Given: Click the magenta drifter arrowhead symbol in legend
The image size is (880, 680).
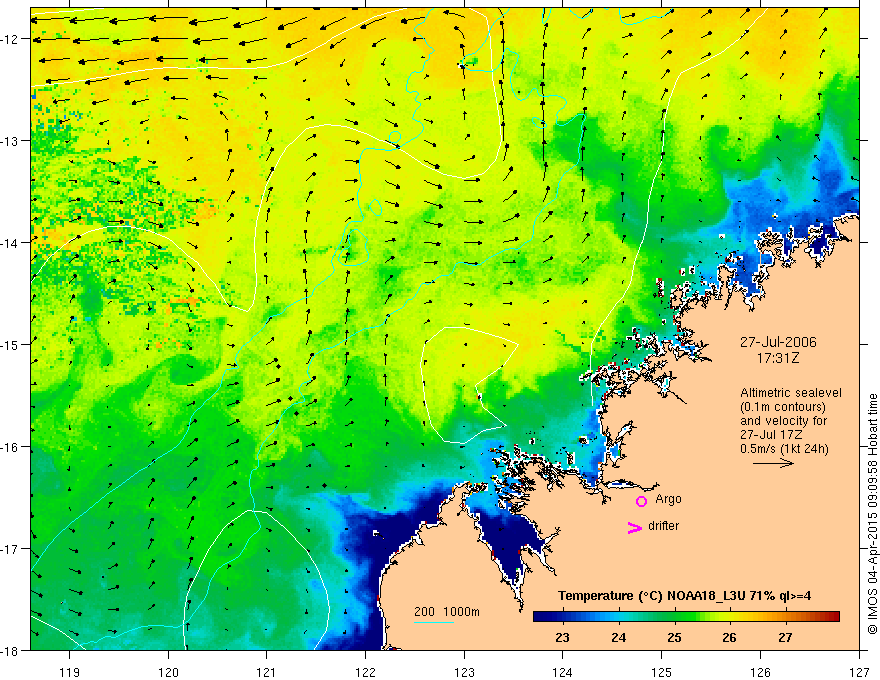Looking at the screenshot, I should tap(635, 527).
